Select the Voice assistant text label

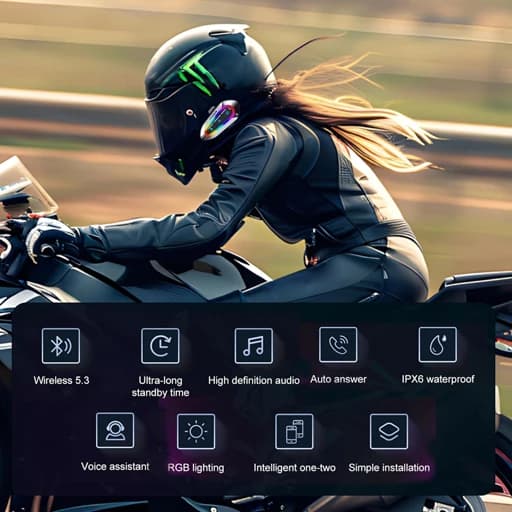pos(115,466)
